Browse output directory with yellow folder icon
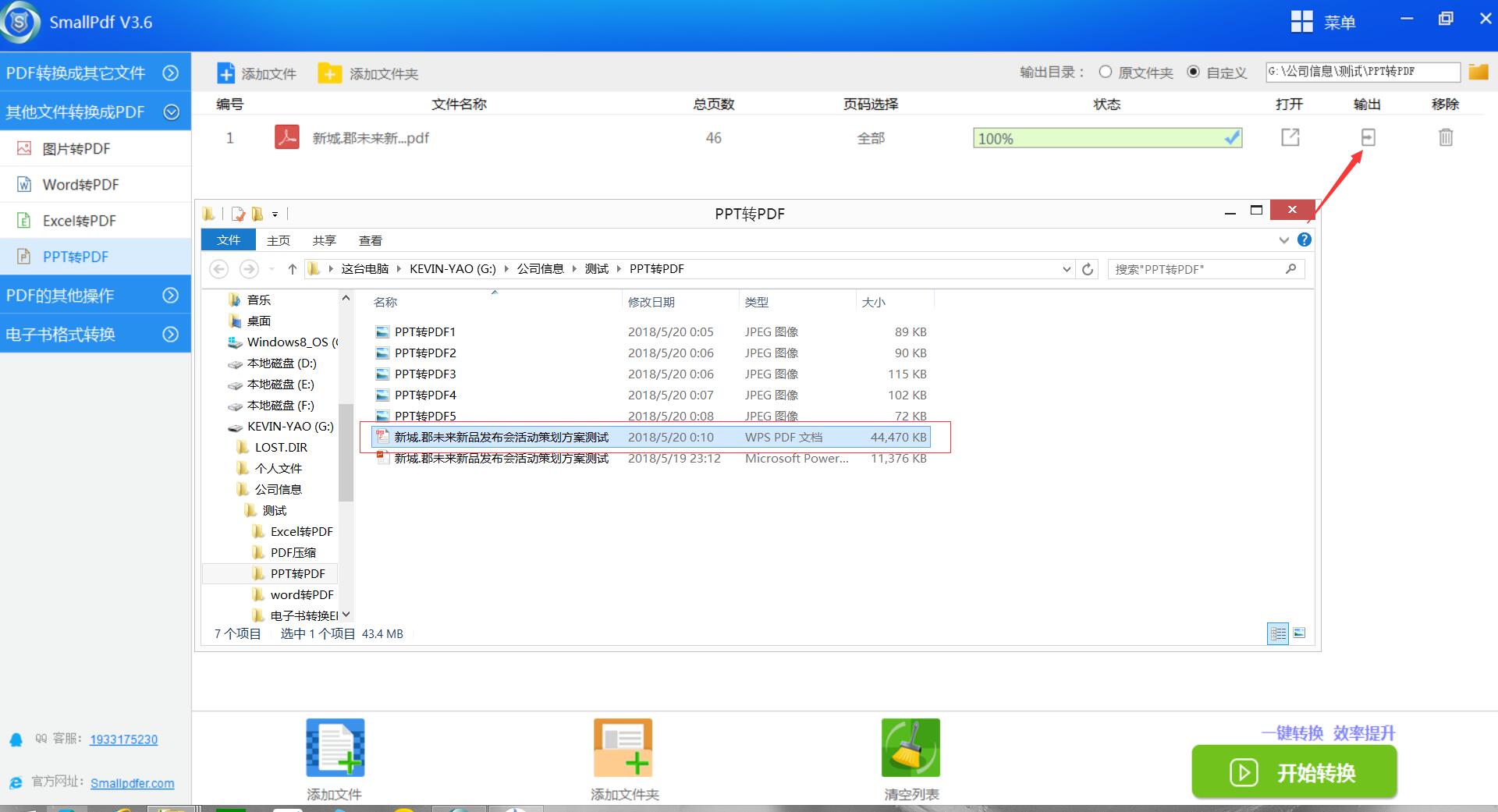The width and height of the screenshot is (1498, 812). coord(1478,72)
